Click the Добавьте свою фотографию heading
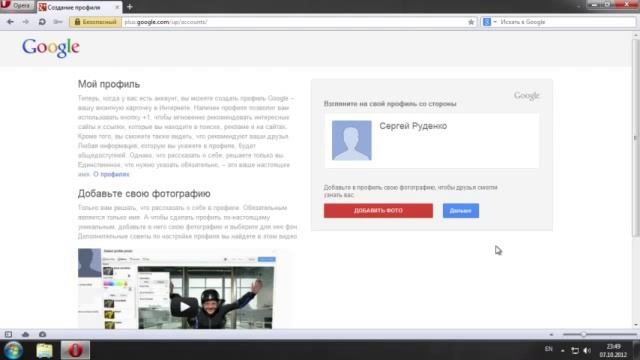Image resolution: width=640 pixels, height=360 pixels. tap(144, 193)
